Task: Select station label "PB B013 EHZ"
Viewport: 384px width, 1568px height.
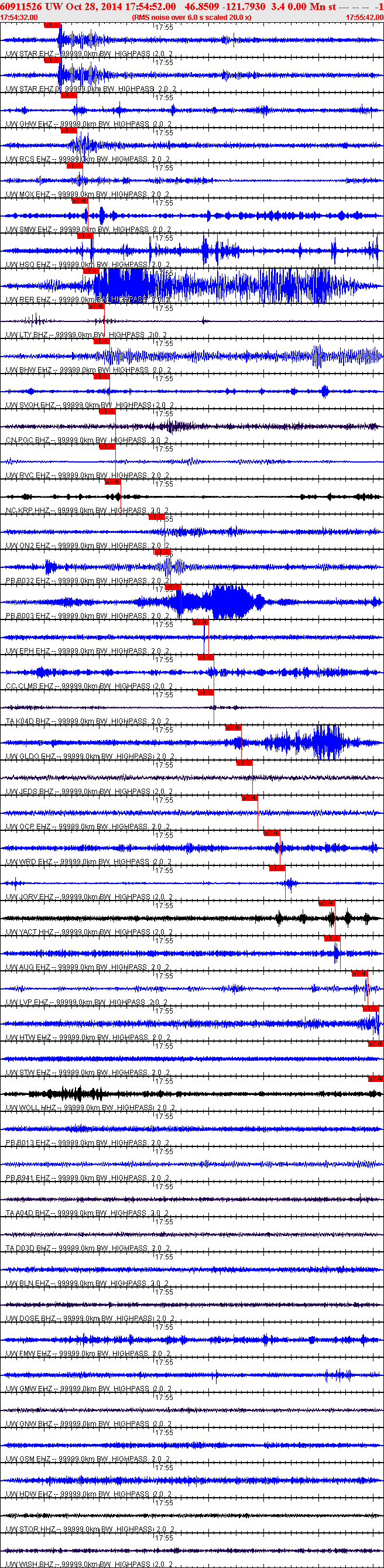Action: pyautogui.click(x=29, y=1144)
